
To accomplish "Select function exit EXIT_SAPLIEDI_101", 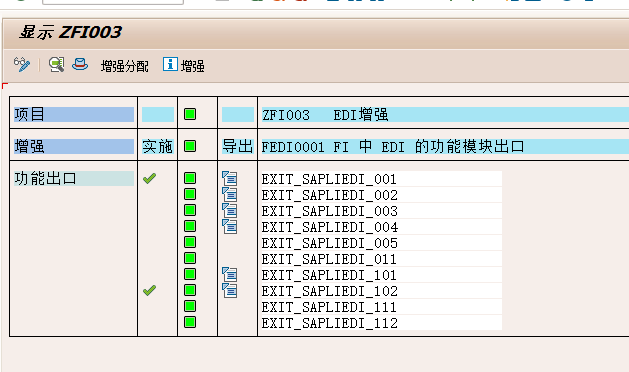I will tap(381, 275).
